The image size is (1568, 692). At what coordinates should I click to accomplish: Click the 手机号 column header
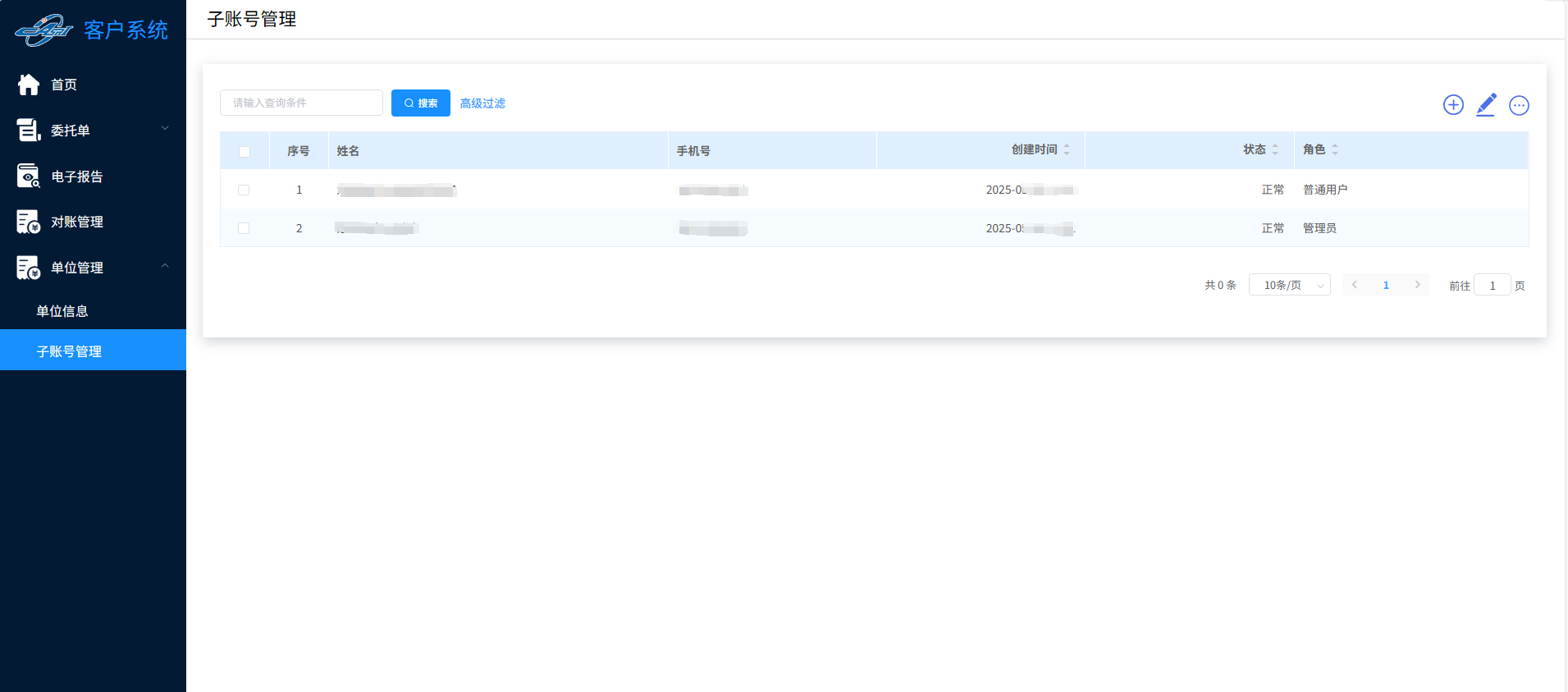click(x=693, y=151)
